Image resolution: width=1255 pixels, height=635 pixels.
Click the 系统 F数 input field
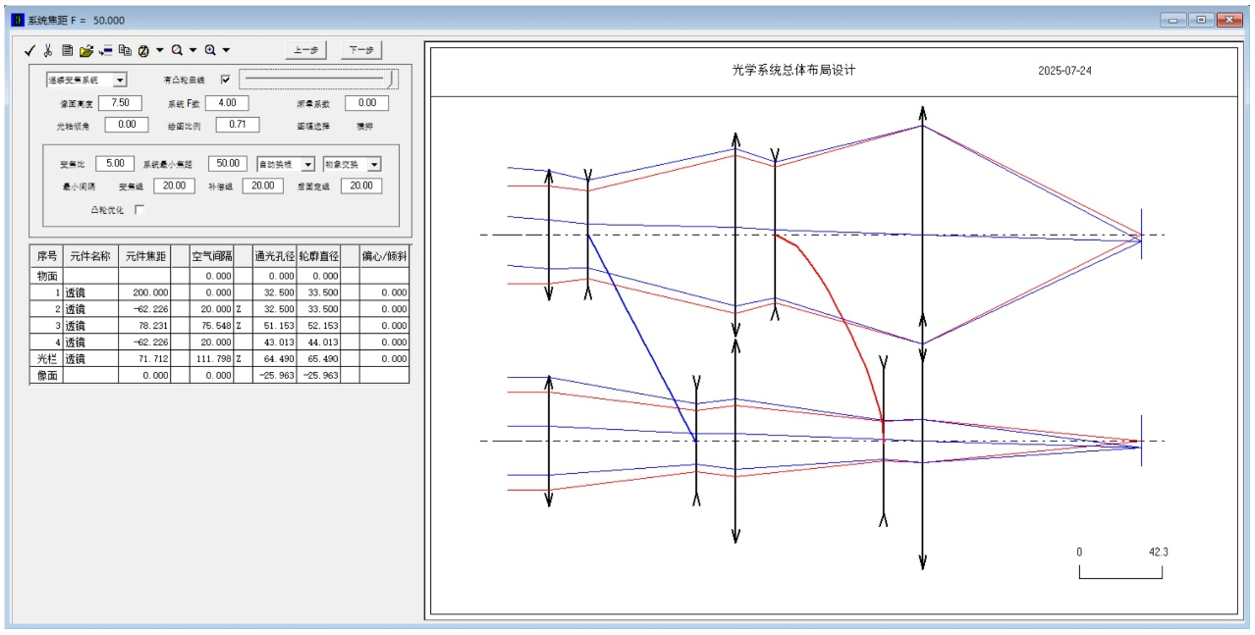tap(226, 103)
